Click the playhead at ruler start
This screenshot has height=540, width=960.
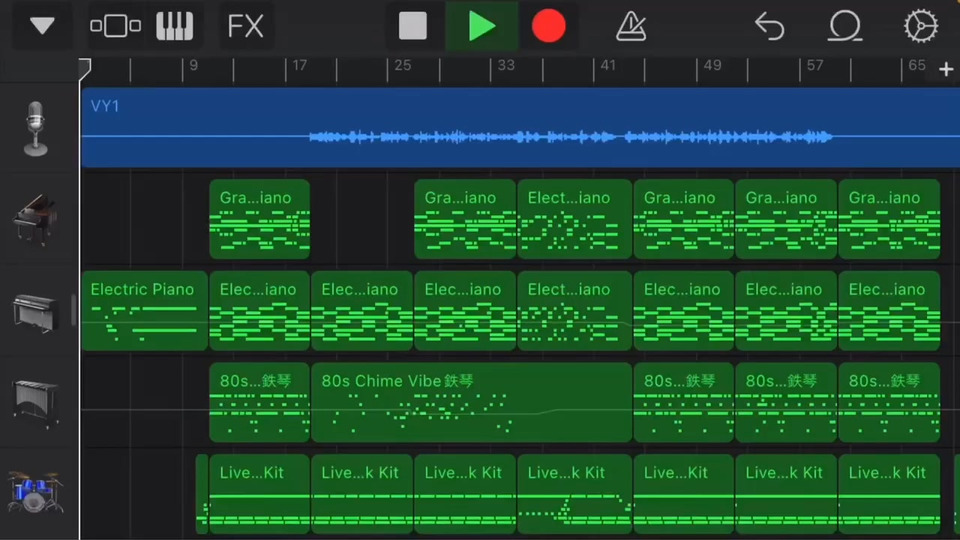coord(84,69)
